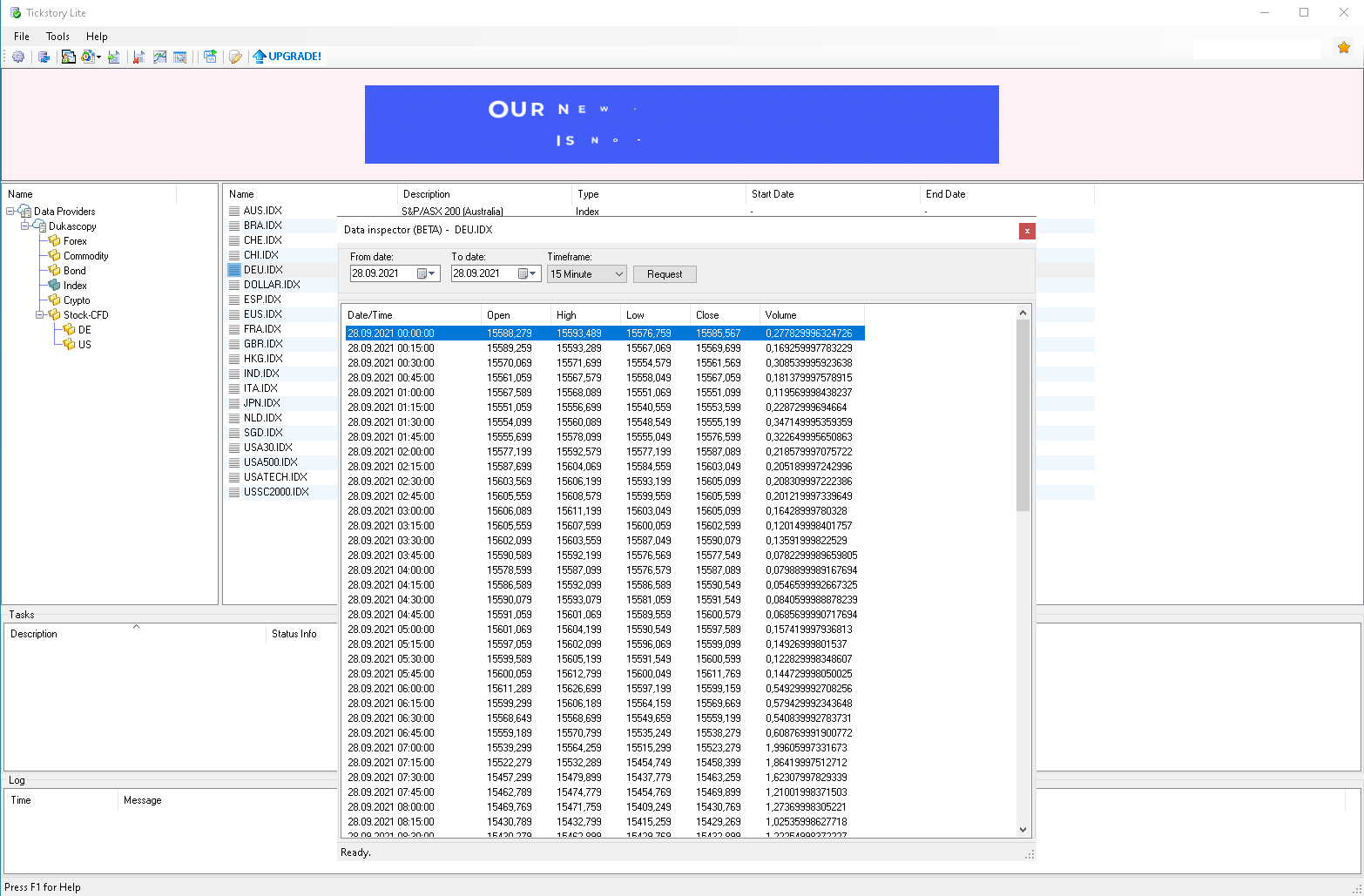Collapse the Stock-CFD tree node
The image size is (1364, 896).
40,315
